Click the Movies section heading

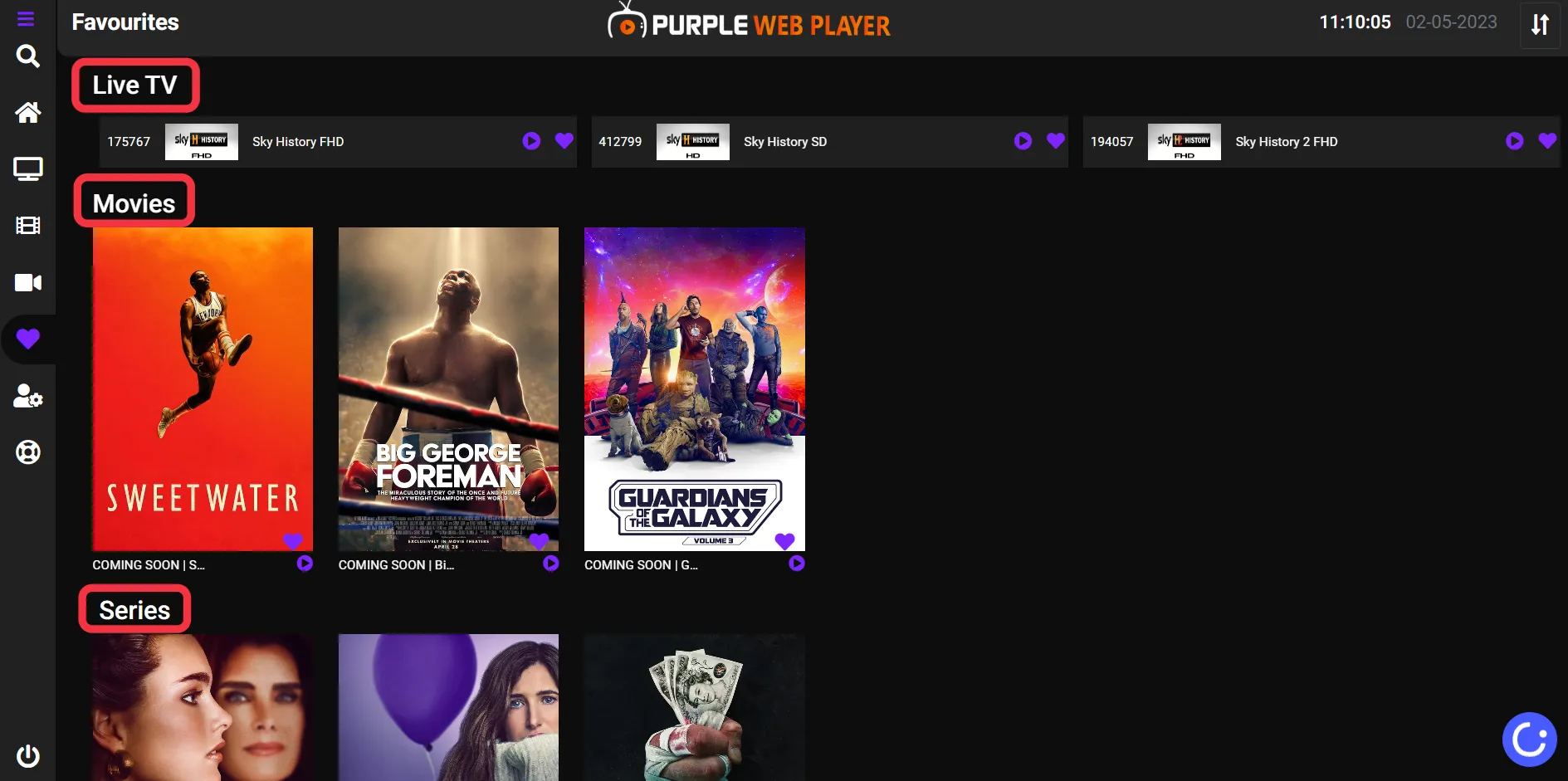[134, 203]
